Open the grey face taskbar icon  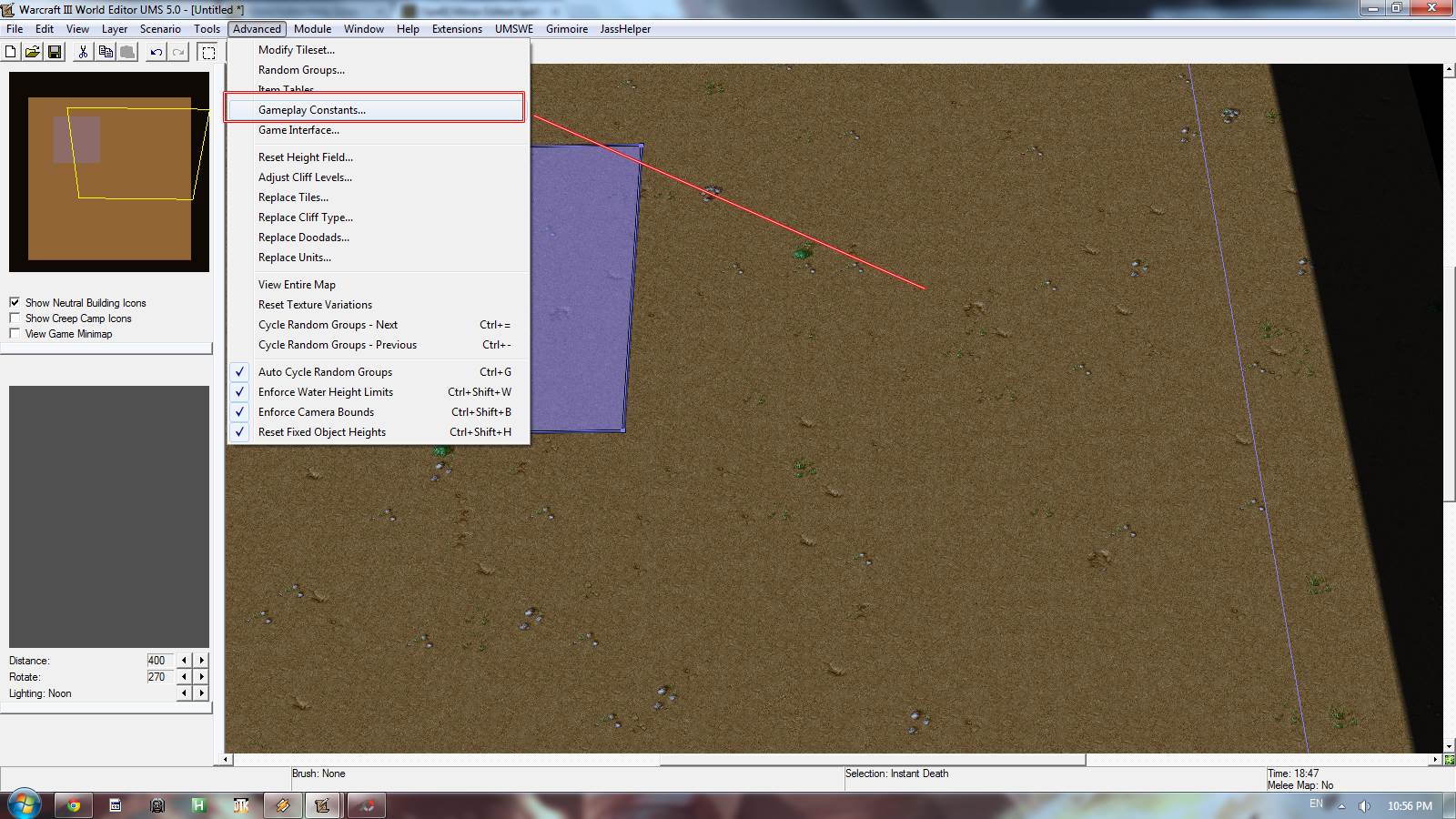[157, 805]
